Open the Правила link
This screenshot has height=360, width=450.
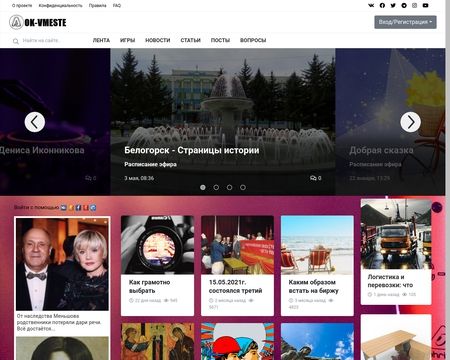coord(97,6)
